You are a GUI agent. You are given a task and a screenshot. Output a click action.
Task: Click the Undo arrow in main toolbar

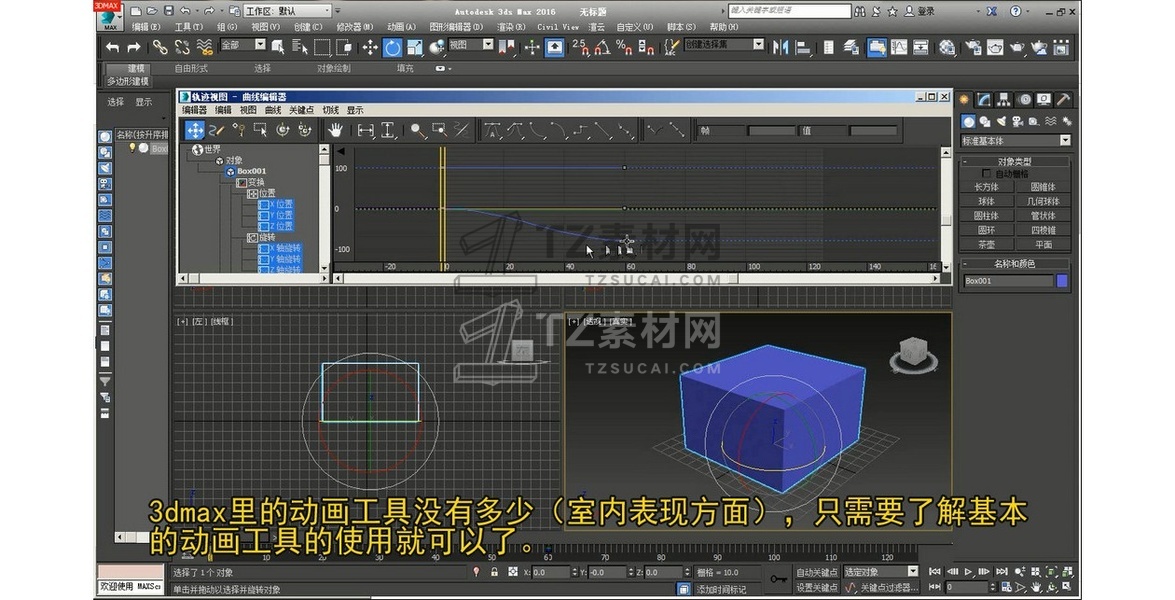point(112,47)
